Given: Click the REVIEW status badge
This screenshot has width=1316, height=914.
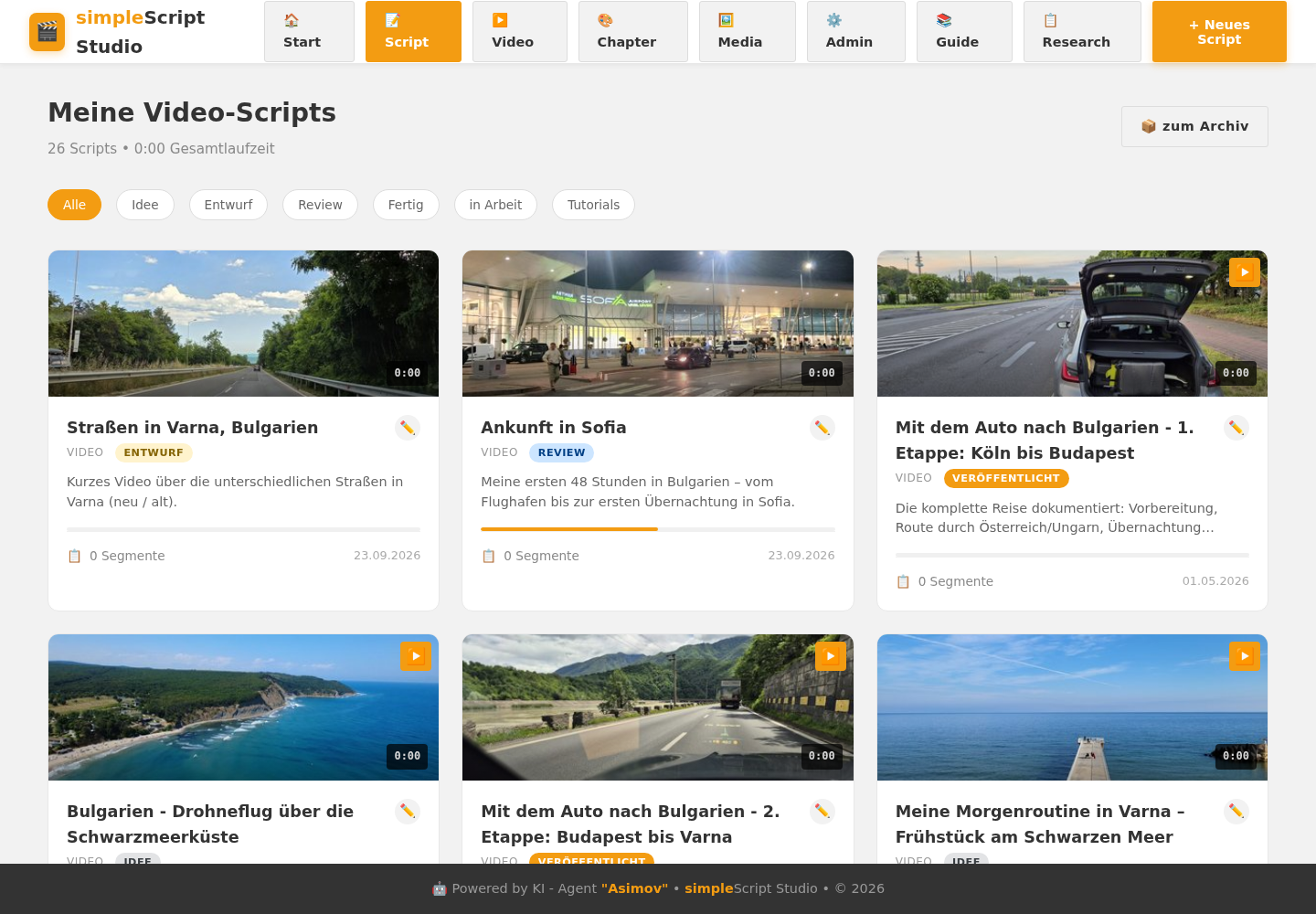Looking at the screenshot, I should pos(561,452).
